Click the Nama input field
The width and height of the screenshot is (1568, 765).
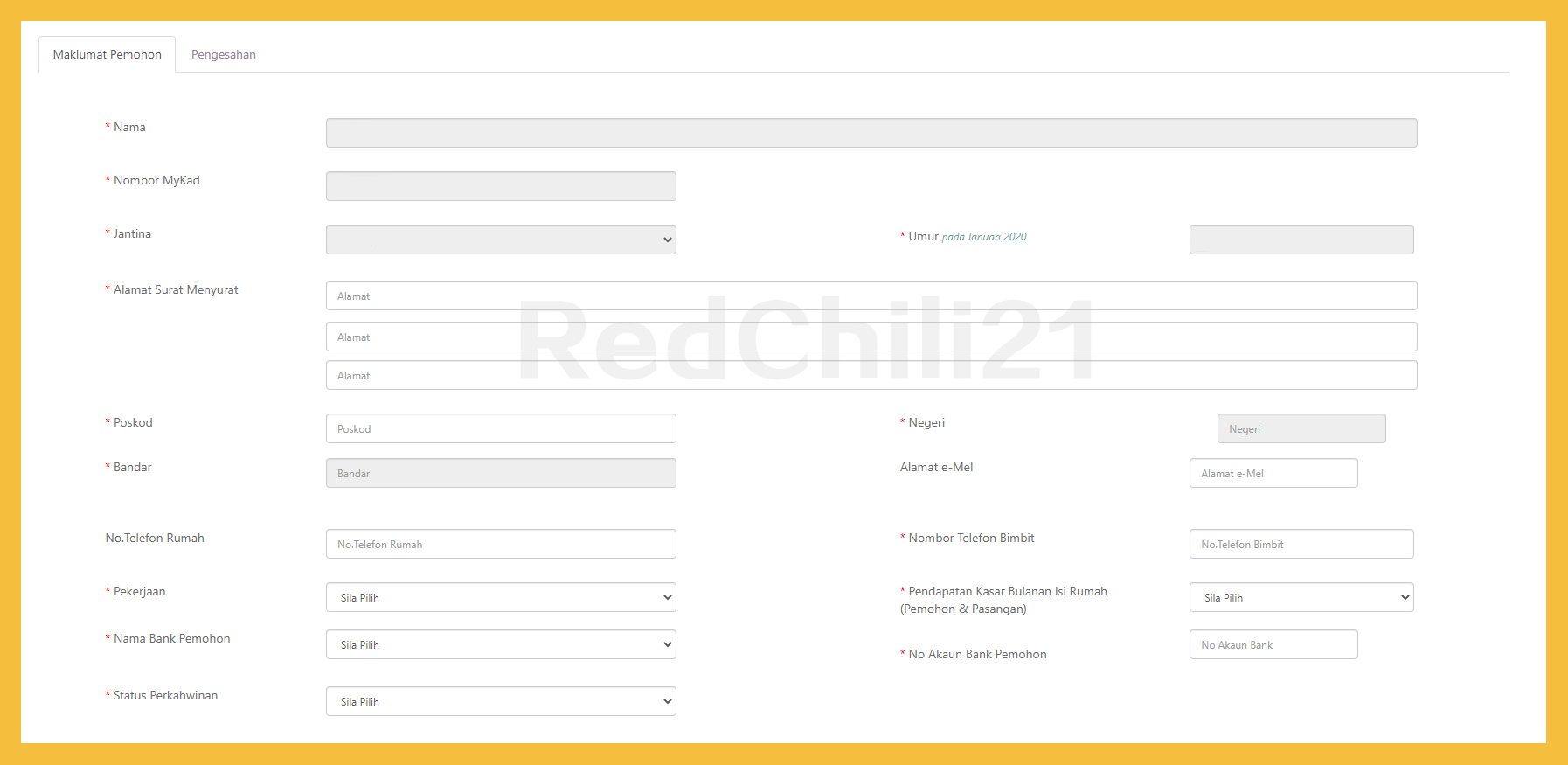coord(871,133)
